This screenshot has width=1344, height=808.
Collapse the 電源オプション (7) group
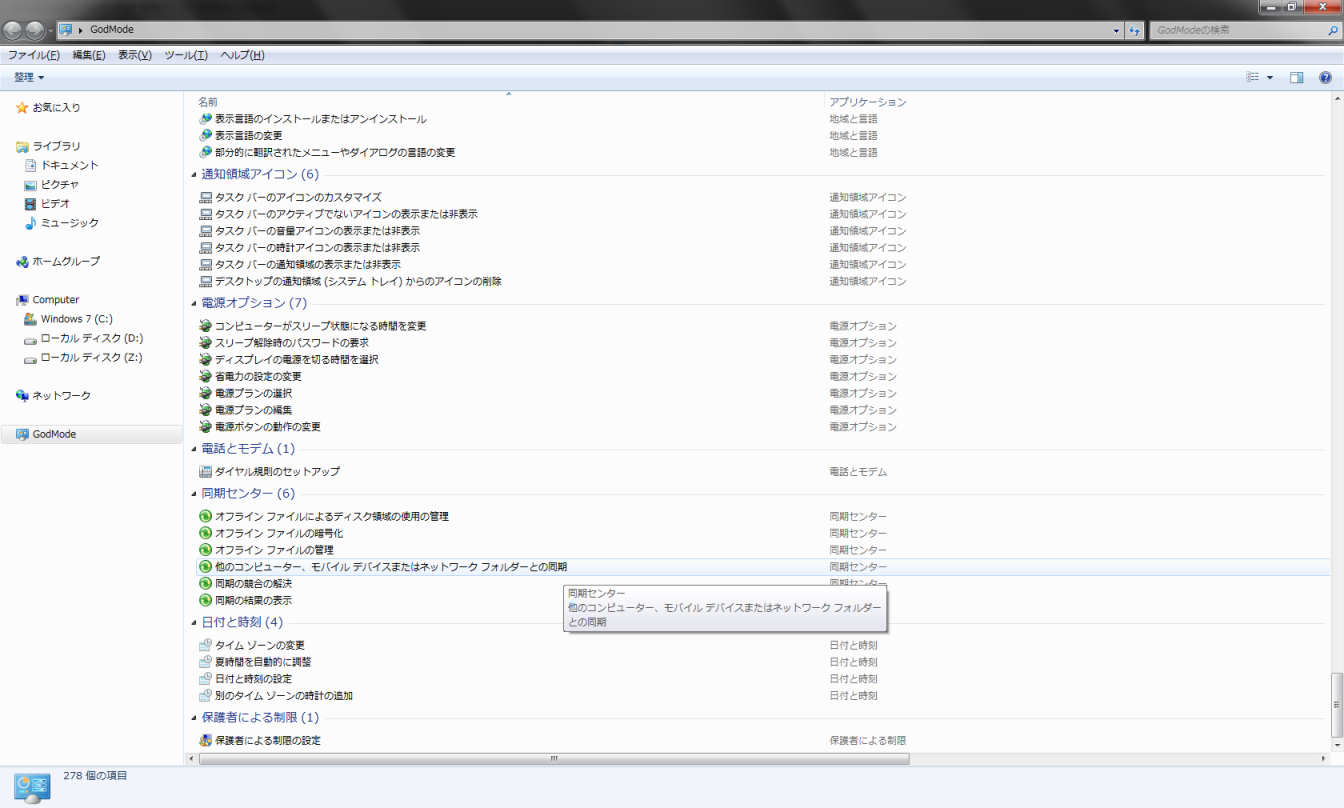193,303
